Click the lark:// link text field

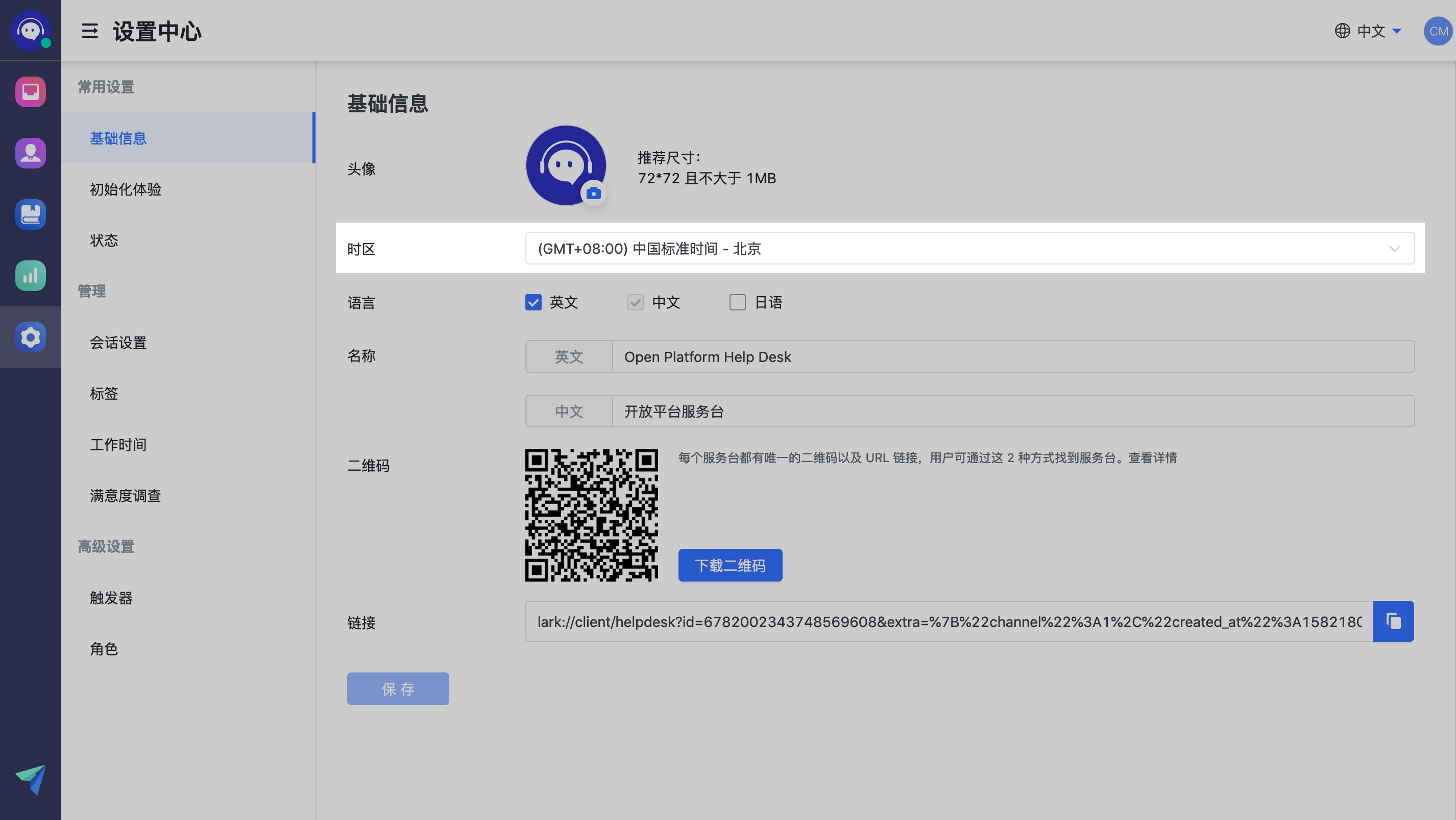(x=949, y=622)
